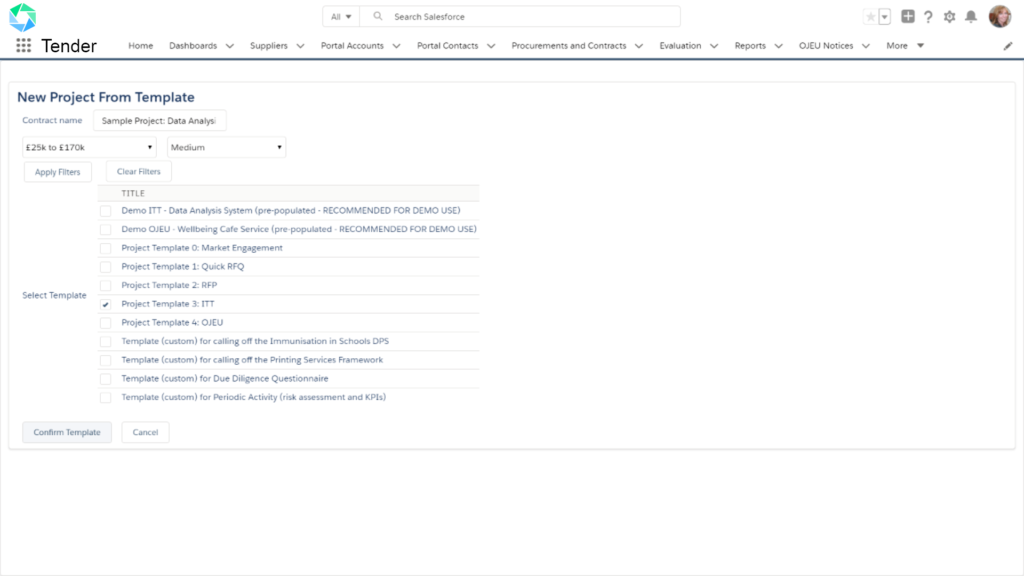
Task: Open the Medium complexity dropdown
Action: coord(225,146)
